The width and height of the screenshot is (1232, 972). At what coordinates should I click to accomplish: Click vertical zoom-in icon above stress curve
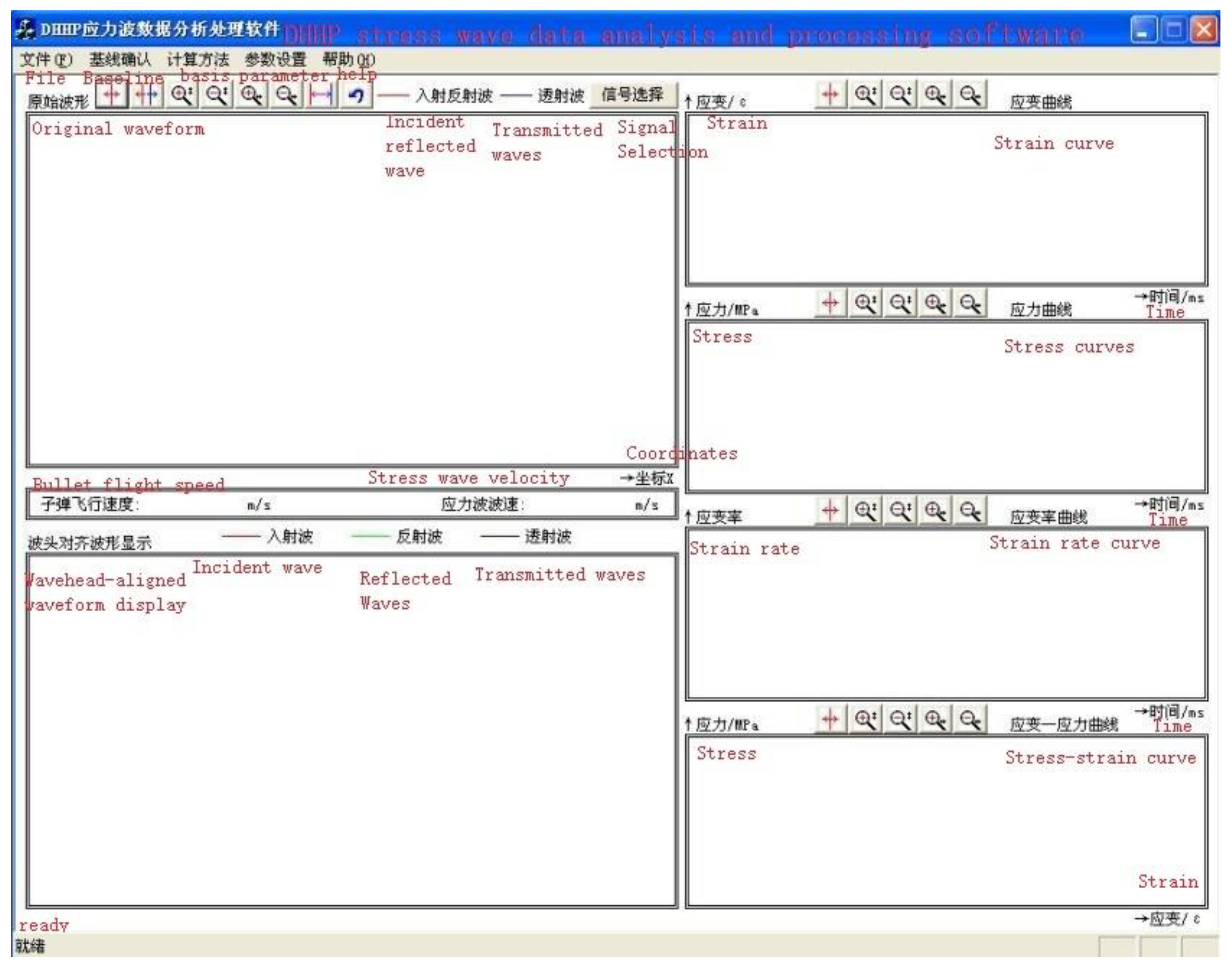click(865, 302)
